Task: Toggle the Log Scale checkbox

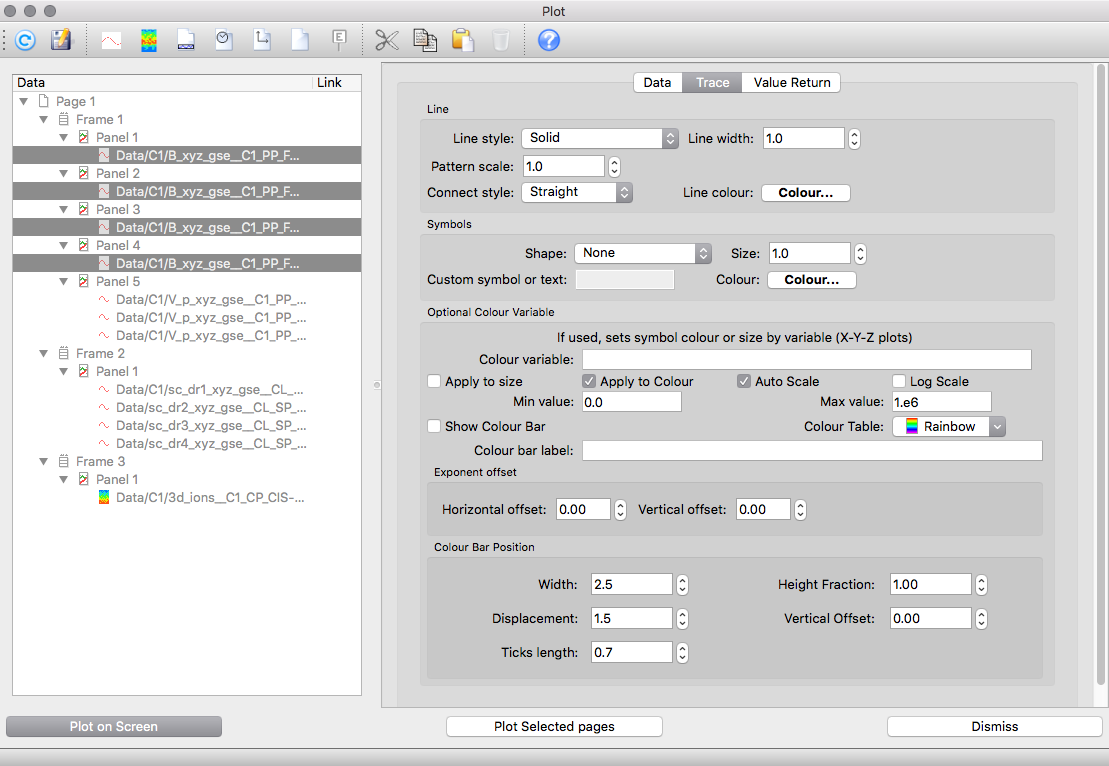Action: (899, 381)
